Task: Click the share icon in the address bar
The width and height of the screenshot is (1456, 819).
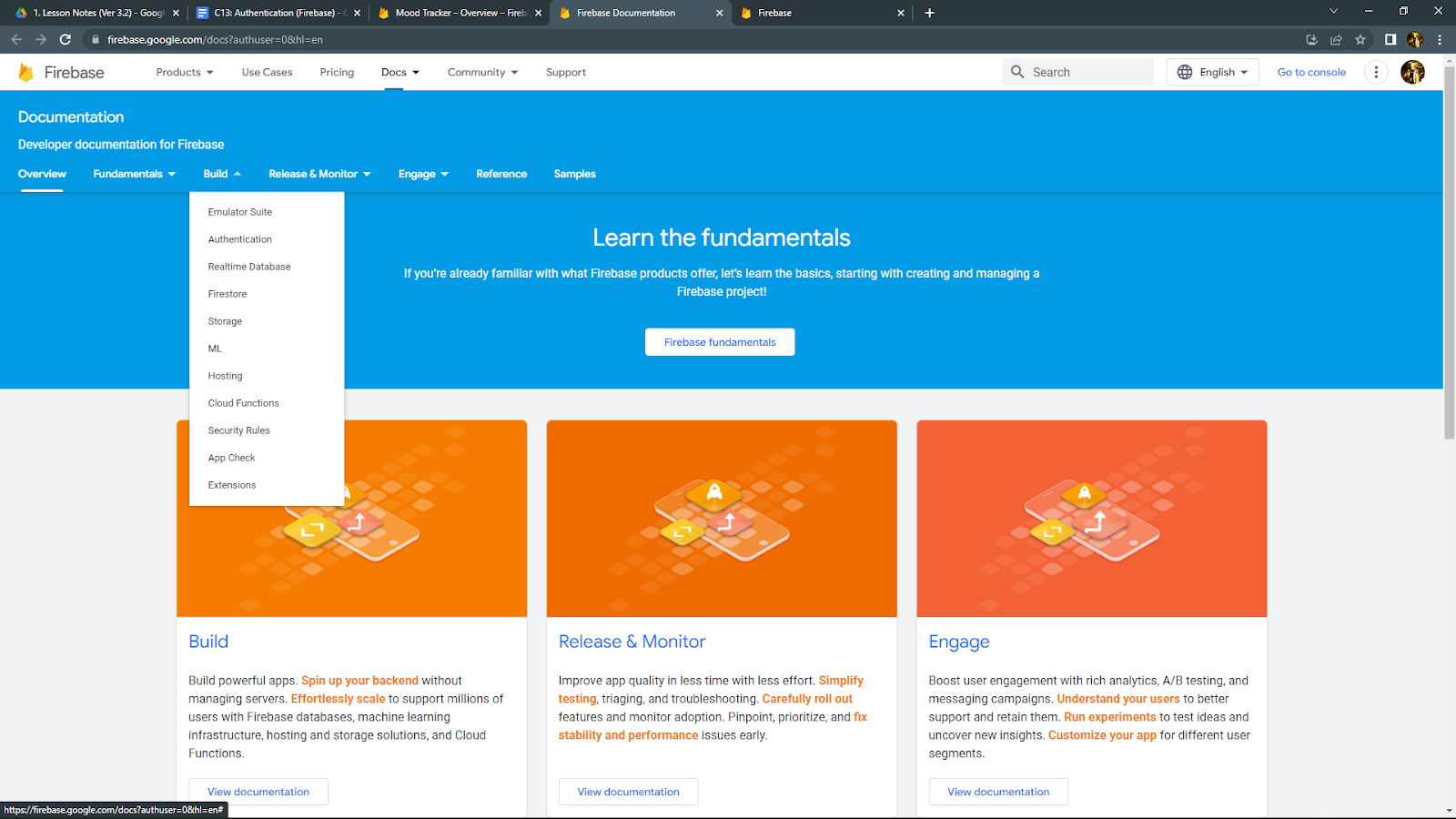Action: 1336,39
